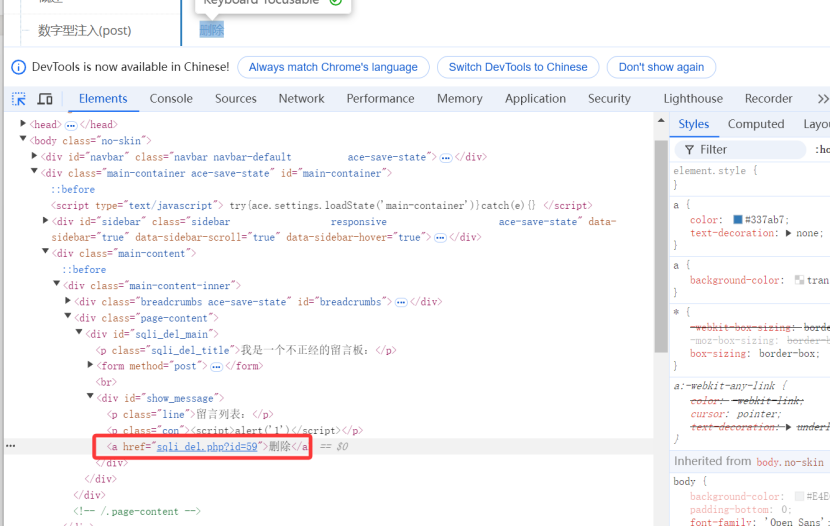831x527 pixels.
Task: Show collapsed sidebar content ellipsis
Action: [x=440, y=238]
